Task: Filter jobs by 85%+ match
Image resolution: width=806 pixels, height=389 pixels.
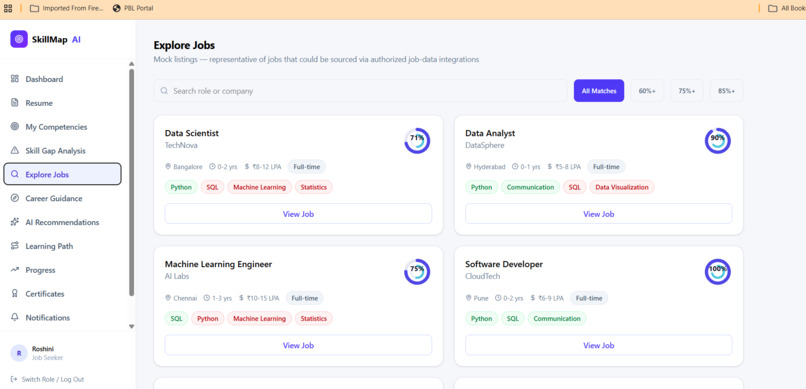Action: 726,90
